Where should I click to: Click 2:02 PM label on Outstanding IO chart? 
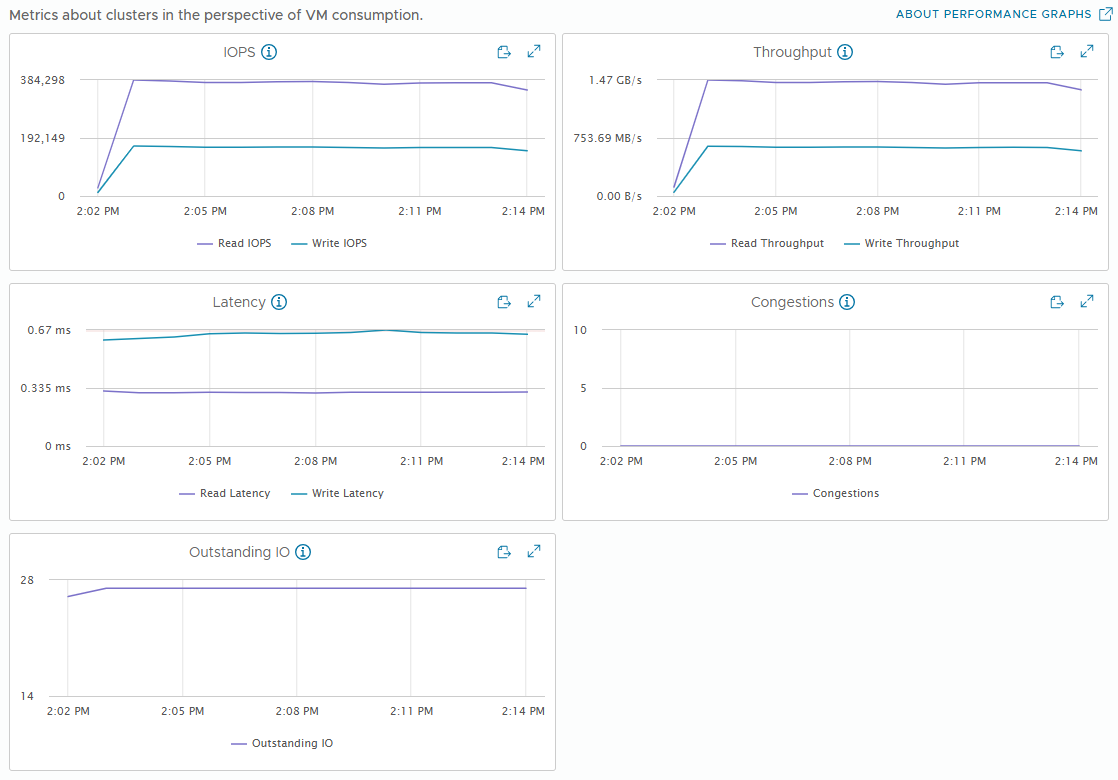pyautogui.click(x=68, y=711)
